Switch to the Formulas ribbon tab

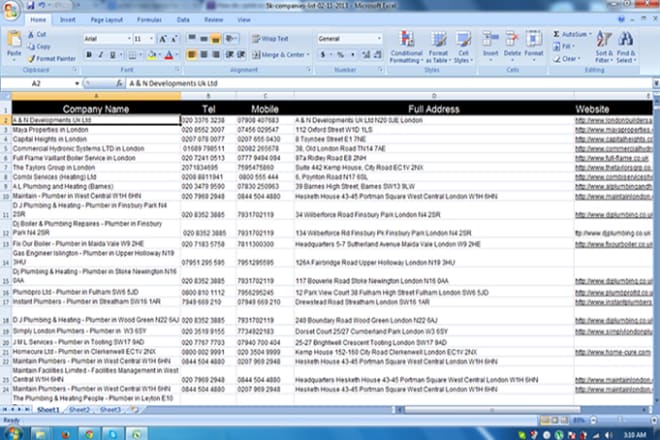click(149, 20)
